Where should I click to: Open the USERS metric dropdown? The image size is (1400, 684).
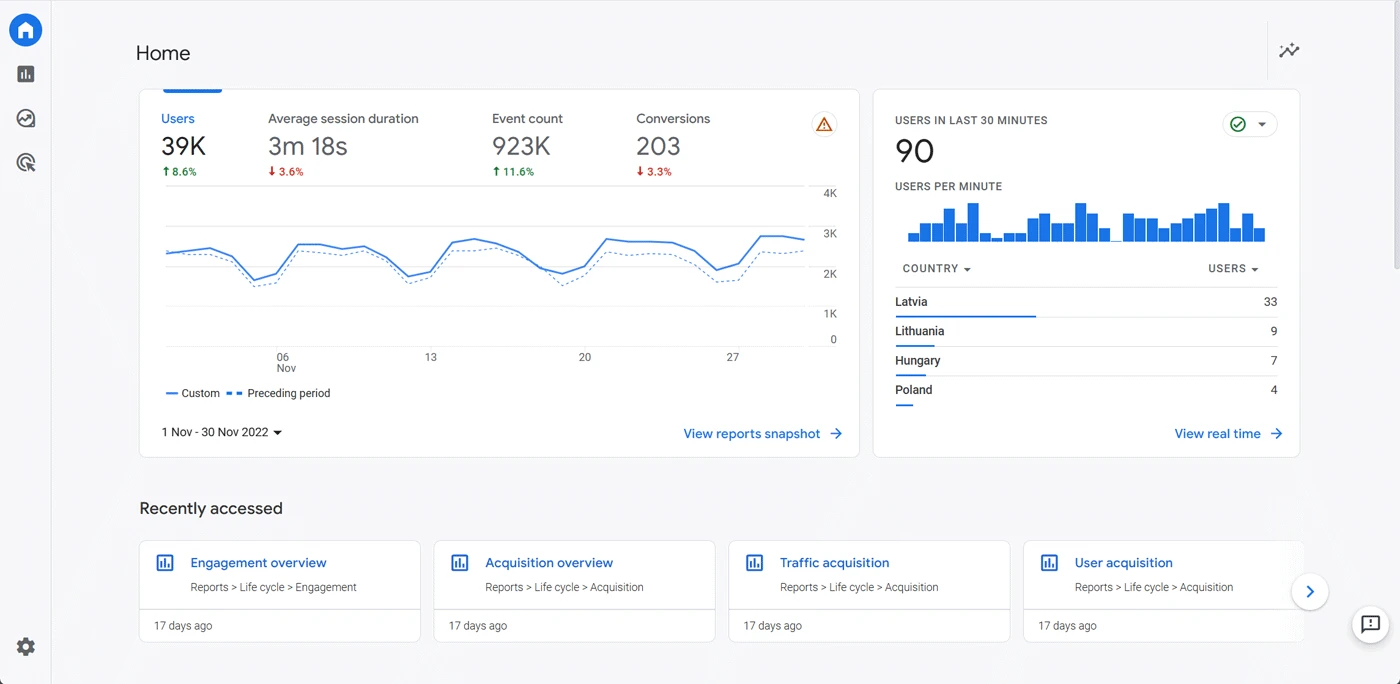point(1233,269)
